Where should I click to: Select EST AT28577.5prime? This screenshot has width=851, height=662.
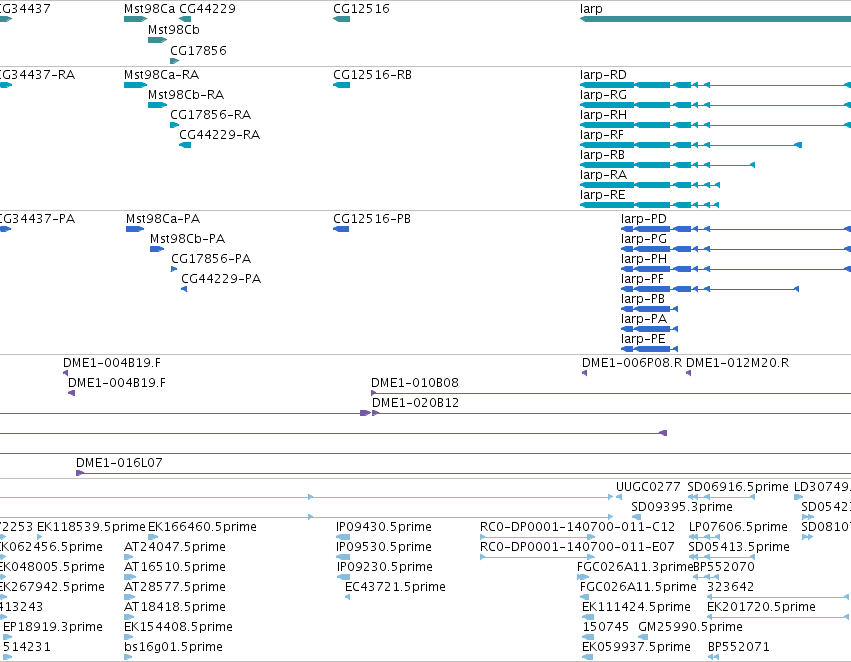tap(129, 597)
